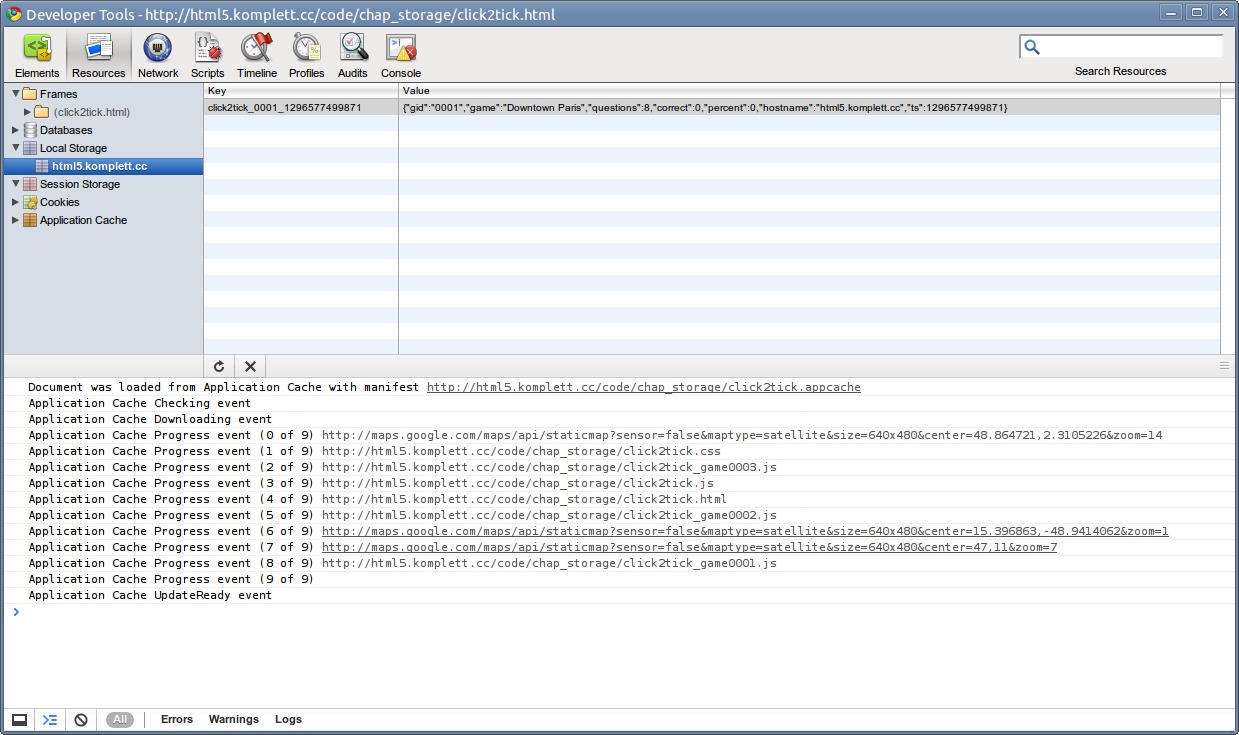The width and height of the screenshot is (1239, 735).
Task: Open the Elements panel
Action: [x=37, y=55]
